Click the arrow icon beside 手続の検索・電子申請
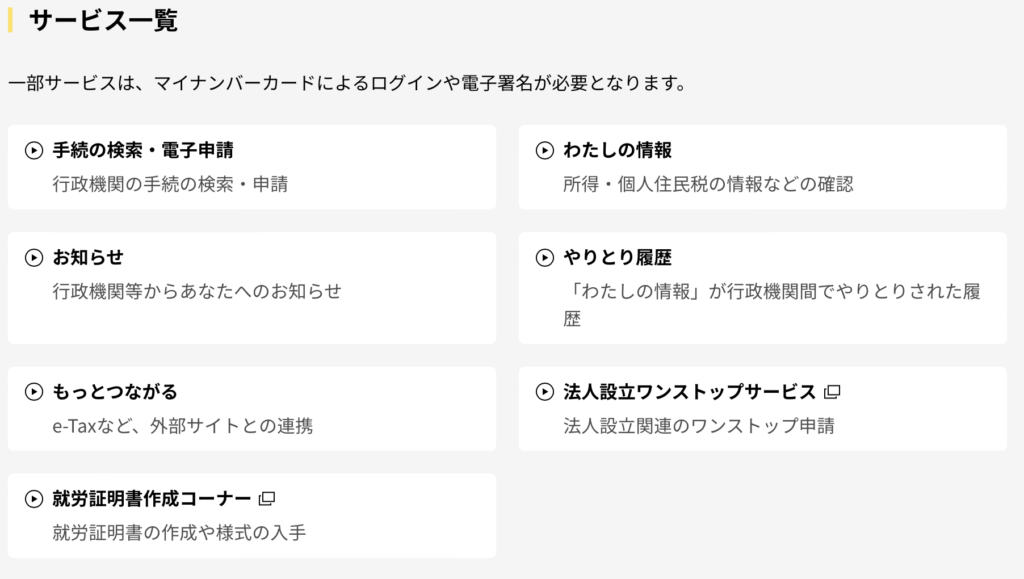 click(x=34, y=151)
